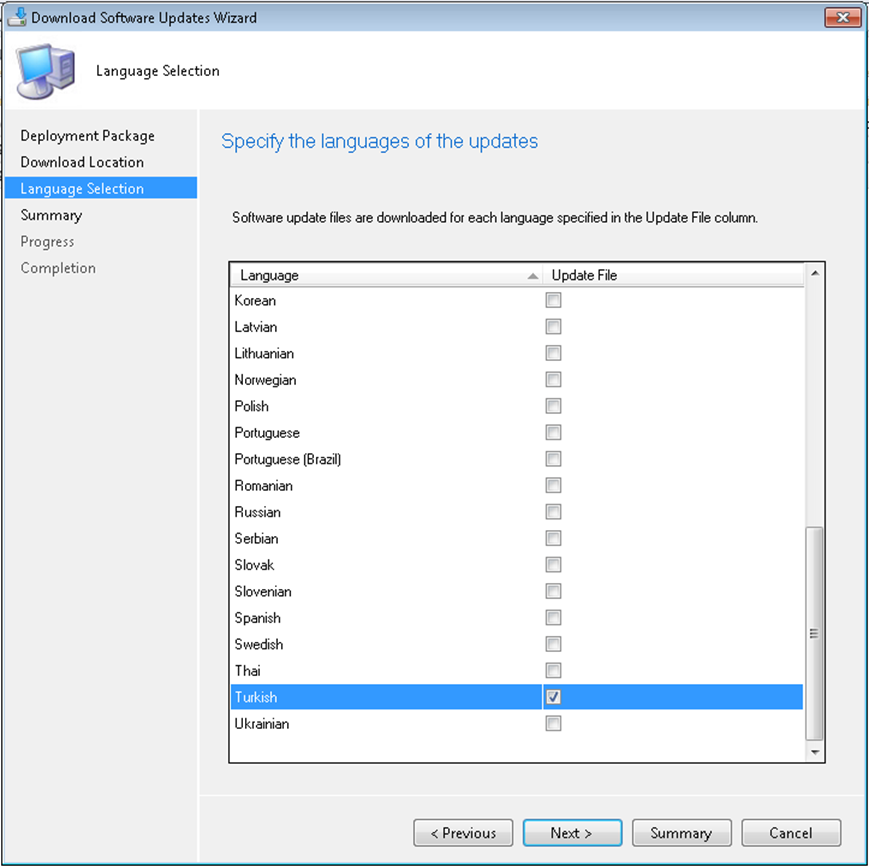Go back with the Previous button
869x867 pixels.
(x=463, y=833)
